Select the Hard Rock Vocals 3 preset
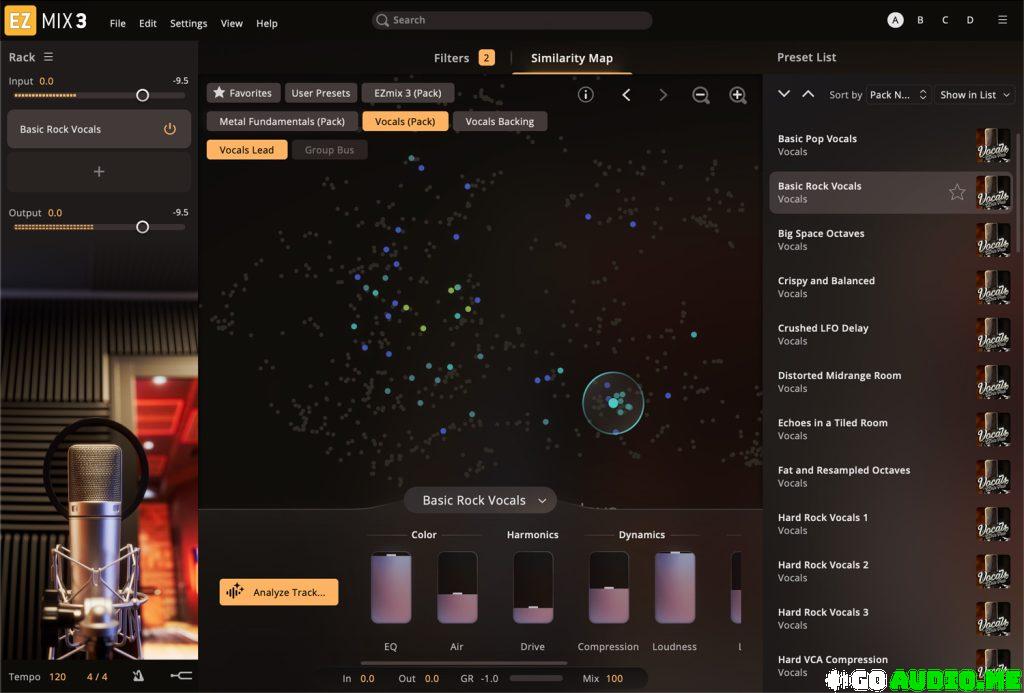The image size is (1024, 693). point(891,619)
